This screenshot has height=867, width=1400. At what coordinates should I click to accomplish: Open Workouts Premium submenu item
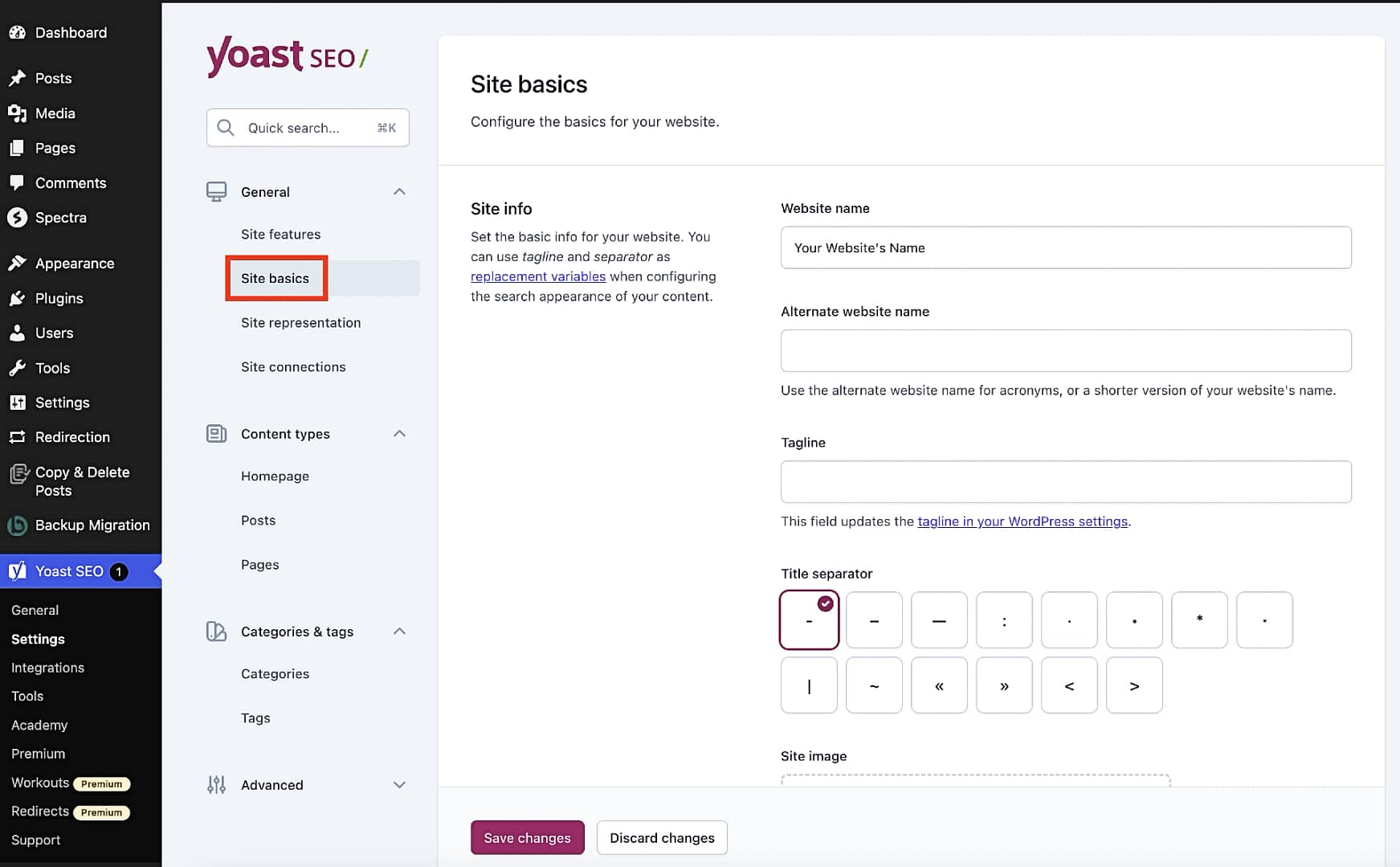(71, 783)
